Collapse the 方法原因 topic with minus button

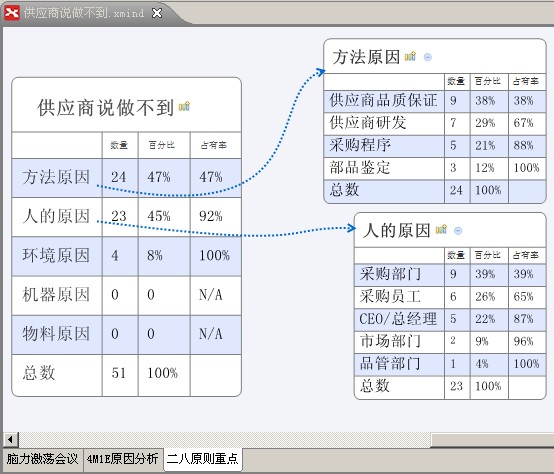[x=428, y=57]
